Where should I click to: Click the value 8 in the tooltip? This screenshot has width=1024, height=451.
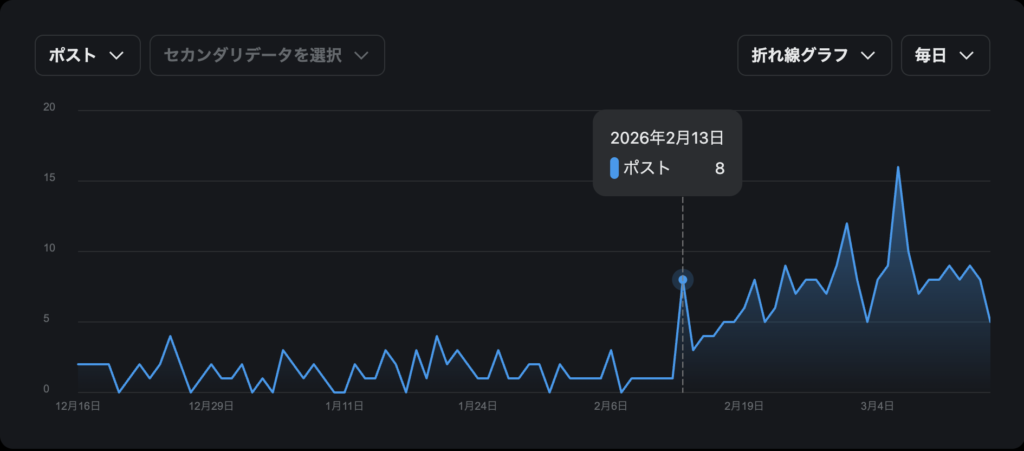coord(719,168)
